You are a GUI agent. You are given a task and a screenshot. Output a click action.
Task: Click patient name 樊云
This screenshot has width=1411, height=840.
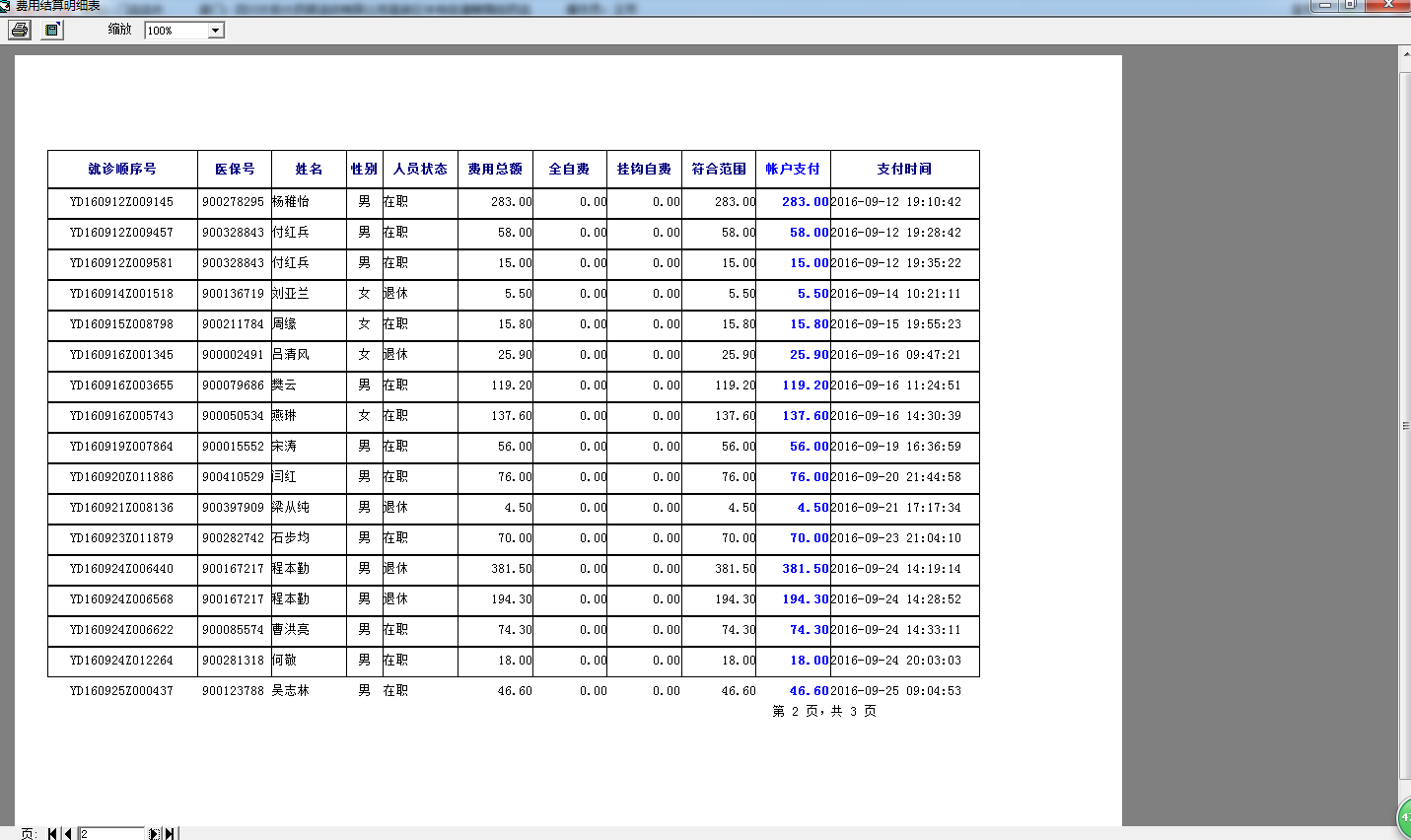tap(284, 385)
